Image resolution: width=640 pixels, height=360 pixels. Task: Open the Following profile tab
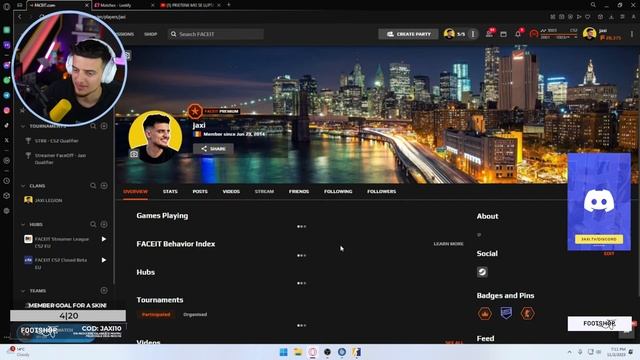(x=338, y=191)
